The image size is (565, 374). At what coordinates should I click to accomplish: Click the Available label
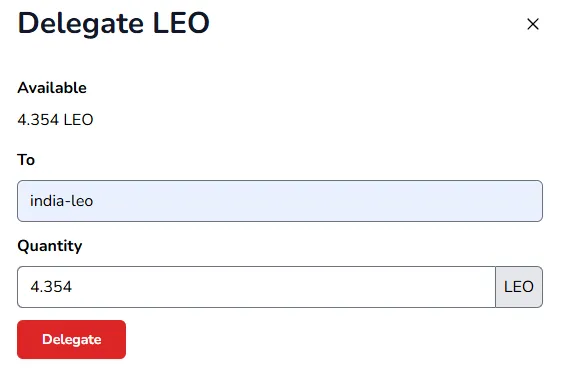[52, 88]
